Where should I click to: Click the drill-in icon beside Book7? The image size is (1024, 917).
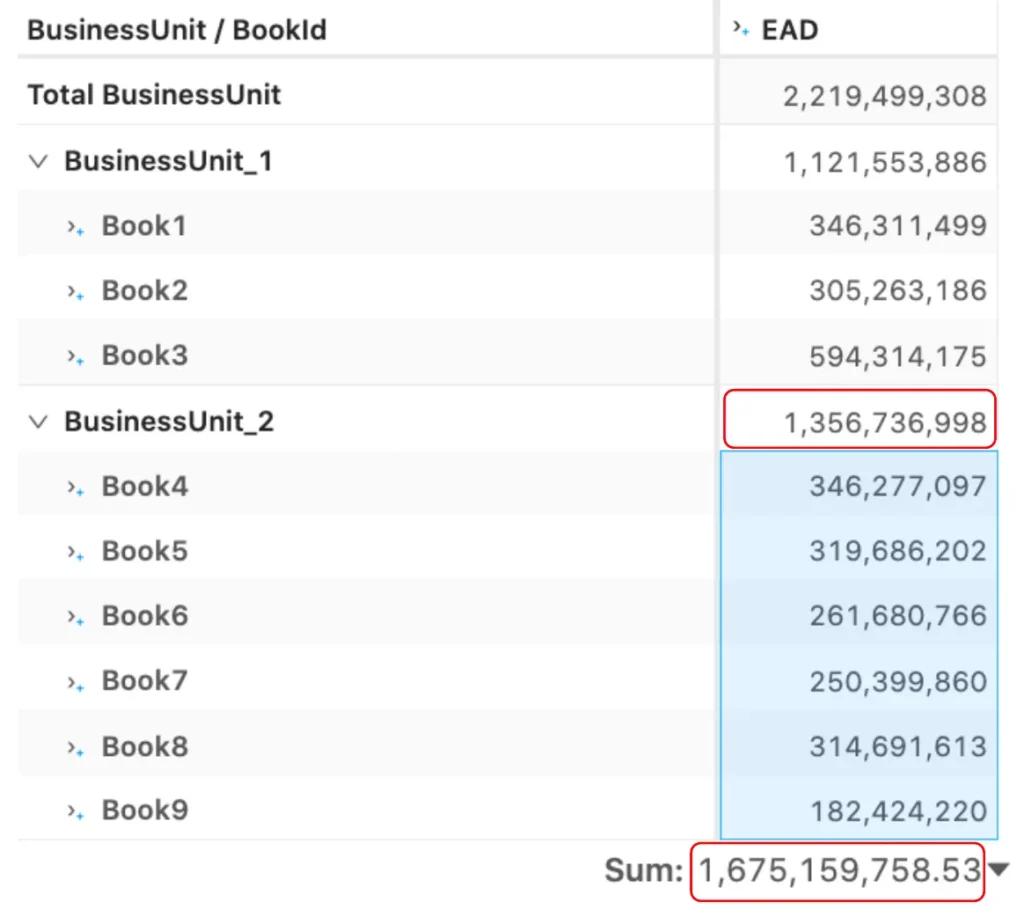click(x=76, y=683)
